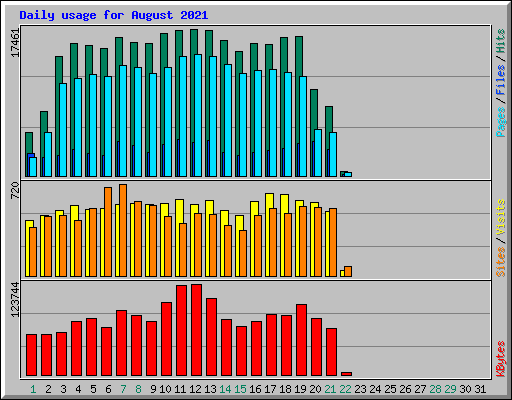The width and height of the screenshot is (512, 400).
Task: Select day label 6 on the axis
Action: [108, 389]
